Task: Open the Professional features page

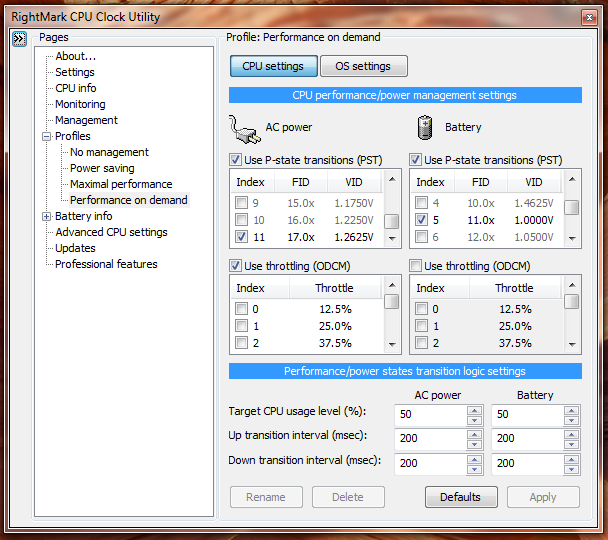Action: (106, 264)
